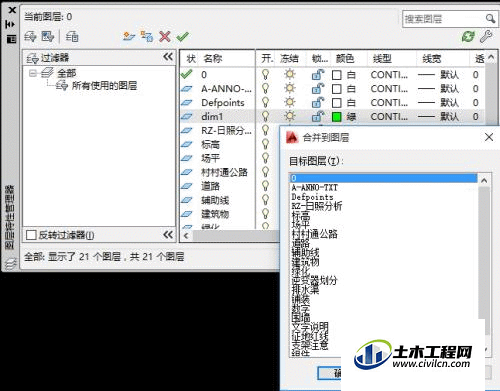500x391 pixels.
Task: Select layer row 辅助线
Action: point(215,200)
